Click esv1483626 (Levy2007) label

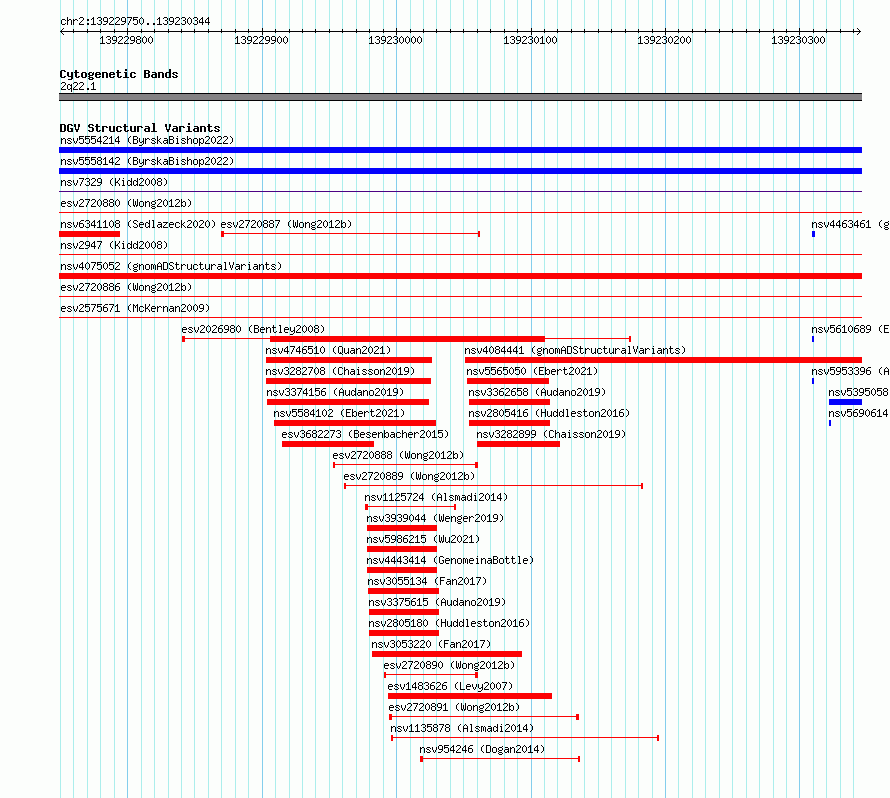[450, 686]
